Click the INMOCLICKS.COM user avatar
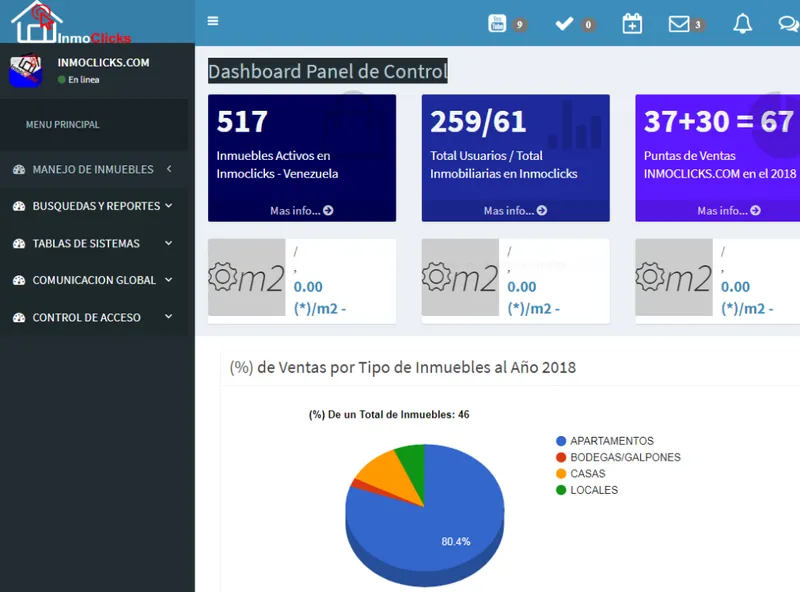The height and width of the screenshot is (592, 800). [x=26, y=70]
